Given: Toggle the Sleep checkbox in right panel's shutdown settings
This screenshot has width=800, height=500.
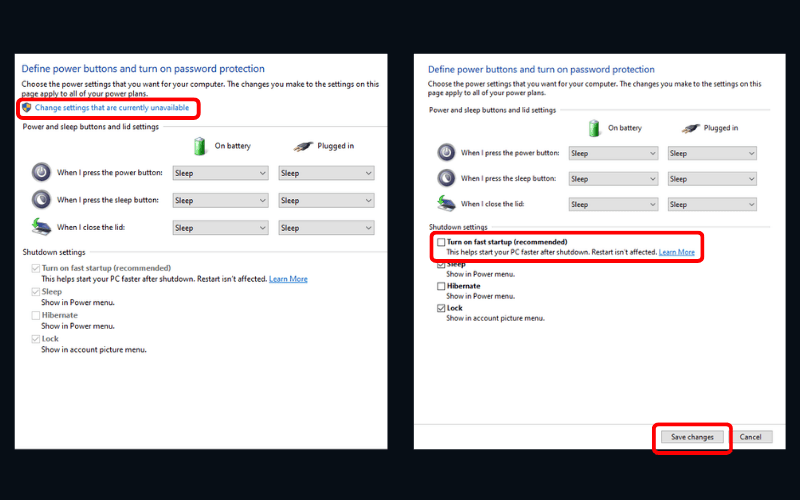Looking at the screenshot, I should [x=441, y=265].
